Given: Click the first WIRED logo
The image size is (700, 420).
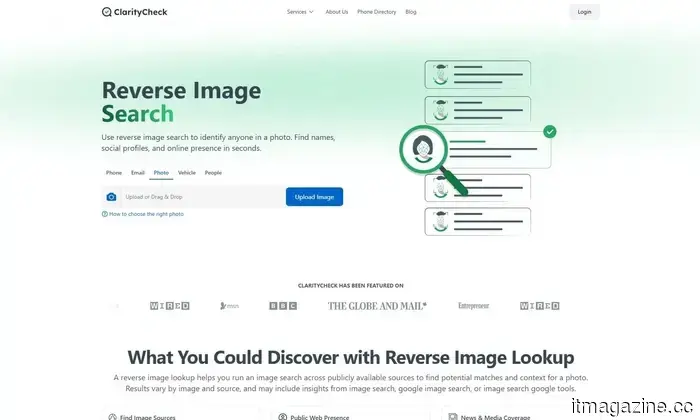Looking at the screenshot, I should pyautogui.click(x=170, y=306).
